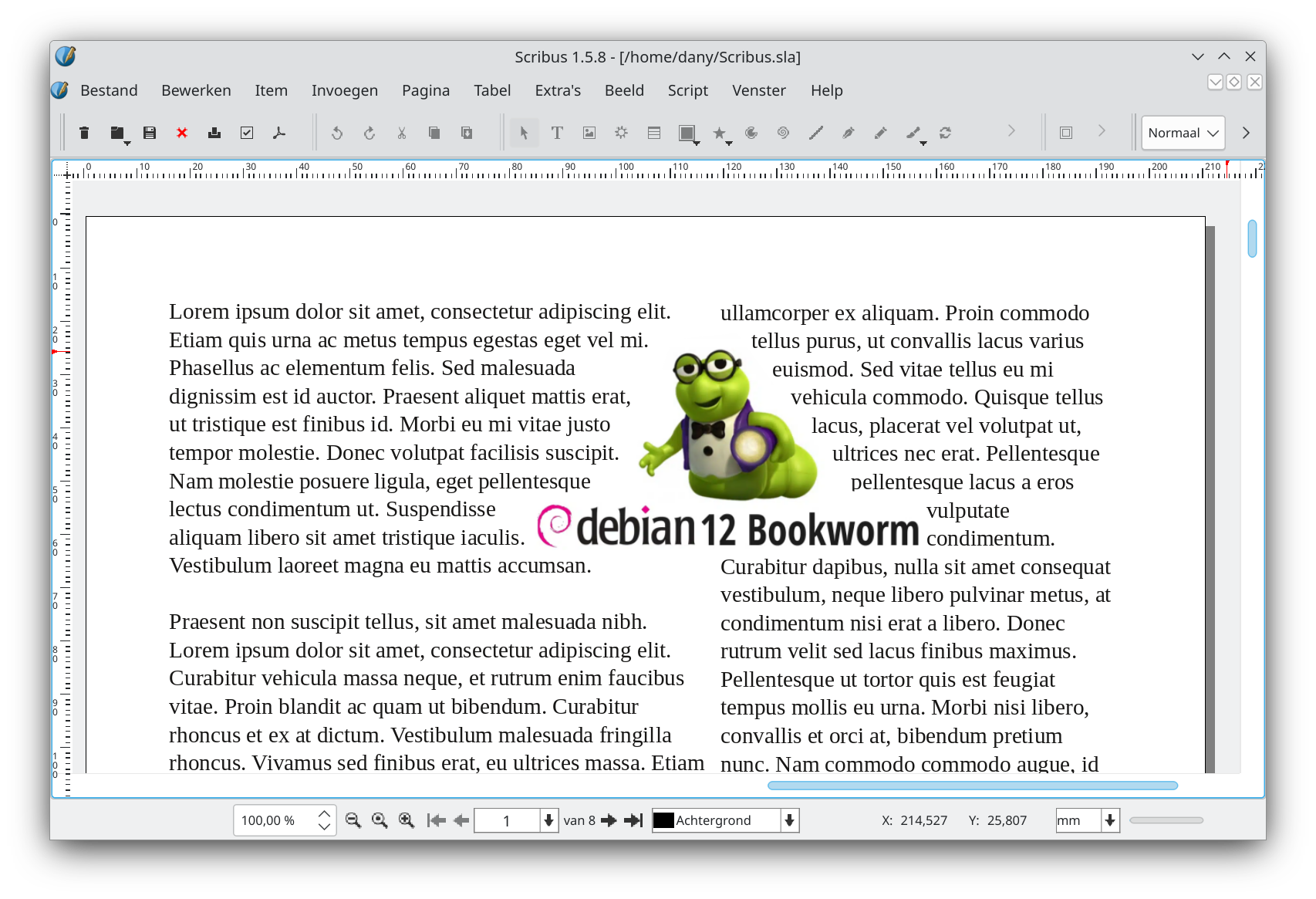The height and width of the screenshot is (899, 1316).
Task: Go to the last page
Action: click(633, 820)
